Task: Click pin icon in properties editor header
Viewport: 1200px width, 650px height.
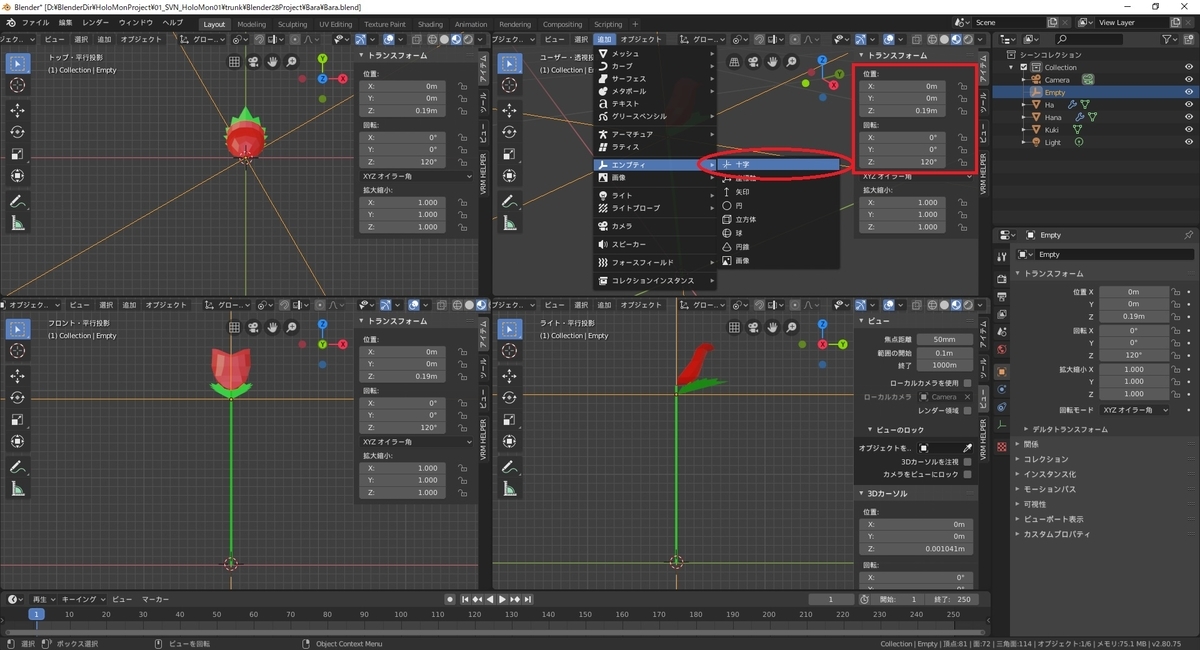Action: coord(1189,235)
